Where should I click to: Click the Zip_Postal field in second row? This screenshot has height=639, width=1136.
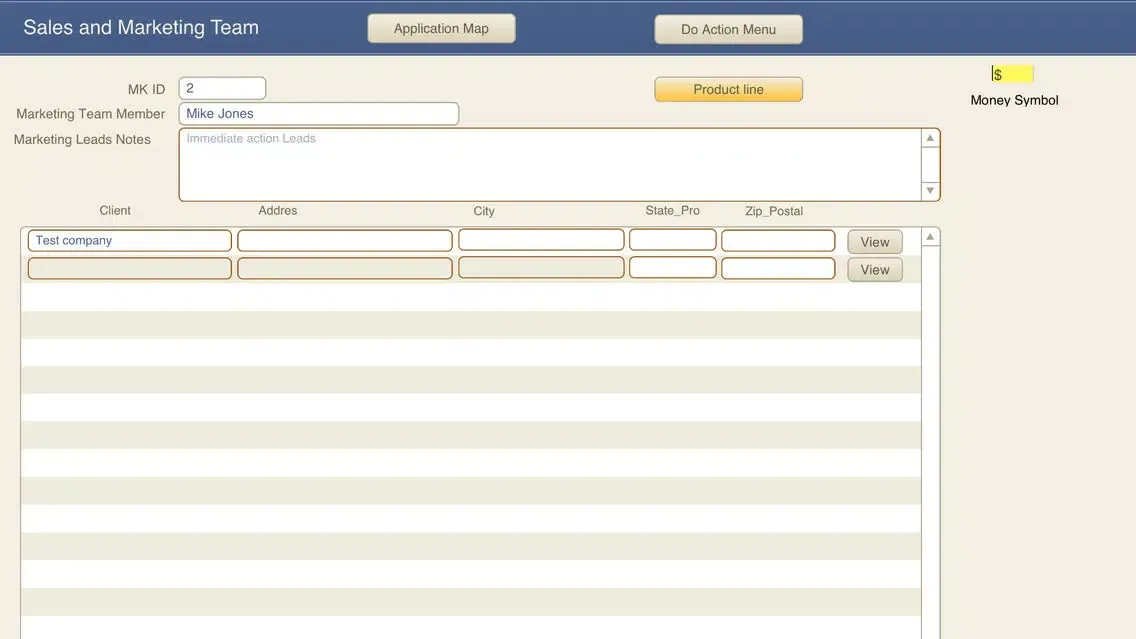(x=778, y=268)
